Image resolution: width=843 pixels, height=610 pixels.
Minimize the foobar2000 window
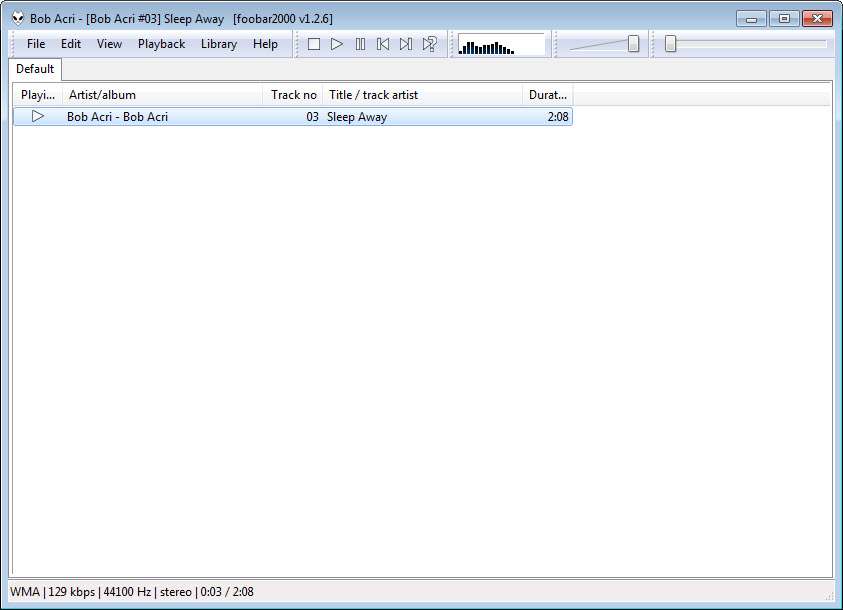coord(752,19)
